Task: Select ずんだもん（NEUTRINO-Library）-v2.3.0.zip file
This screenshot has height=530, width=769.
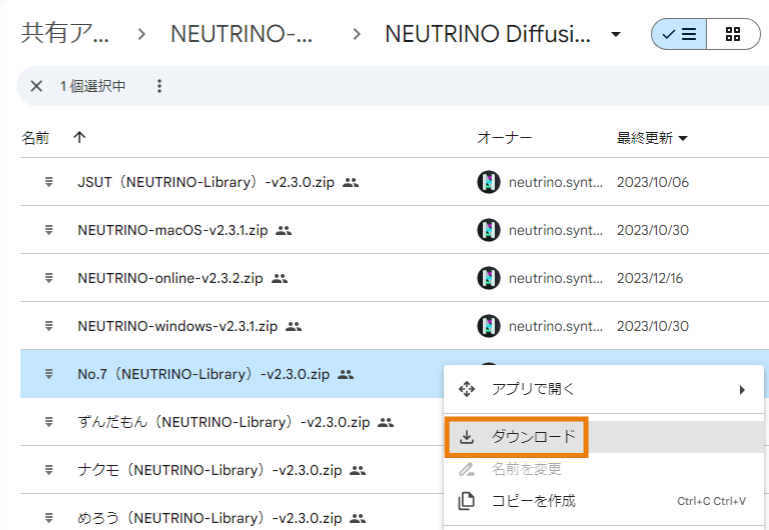Action: pyautogui.click(x=224, y=423)
